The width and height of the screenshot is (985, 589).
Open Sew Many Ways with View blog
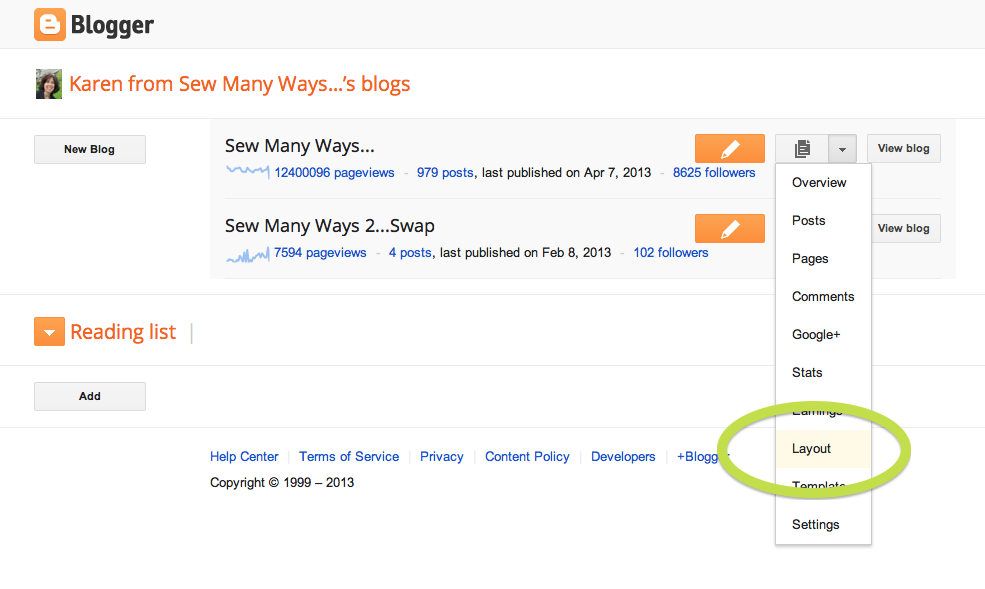(x=903, y=148)
